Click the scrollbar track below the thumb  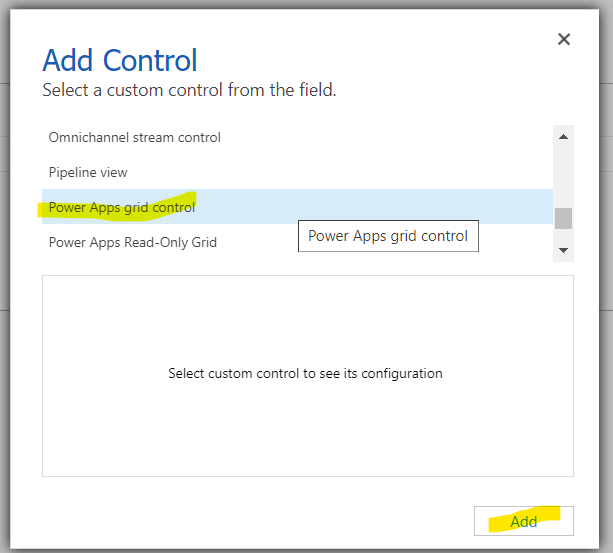coord(563,237)
